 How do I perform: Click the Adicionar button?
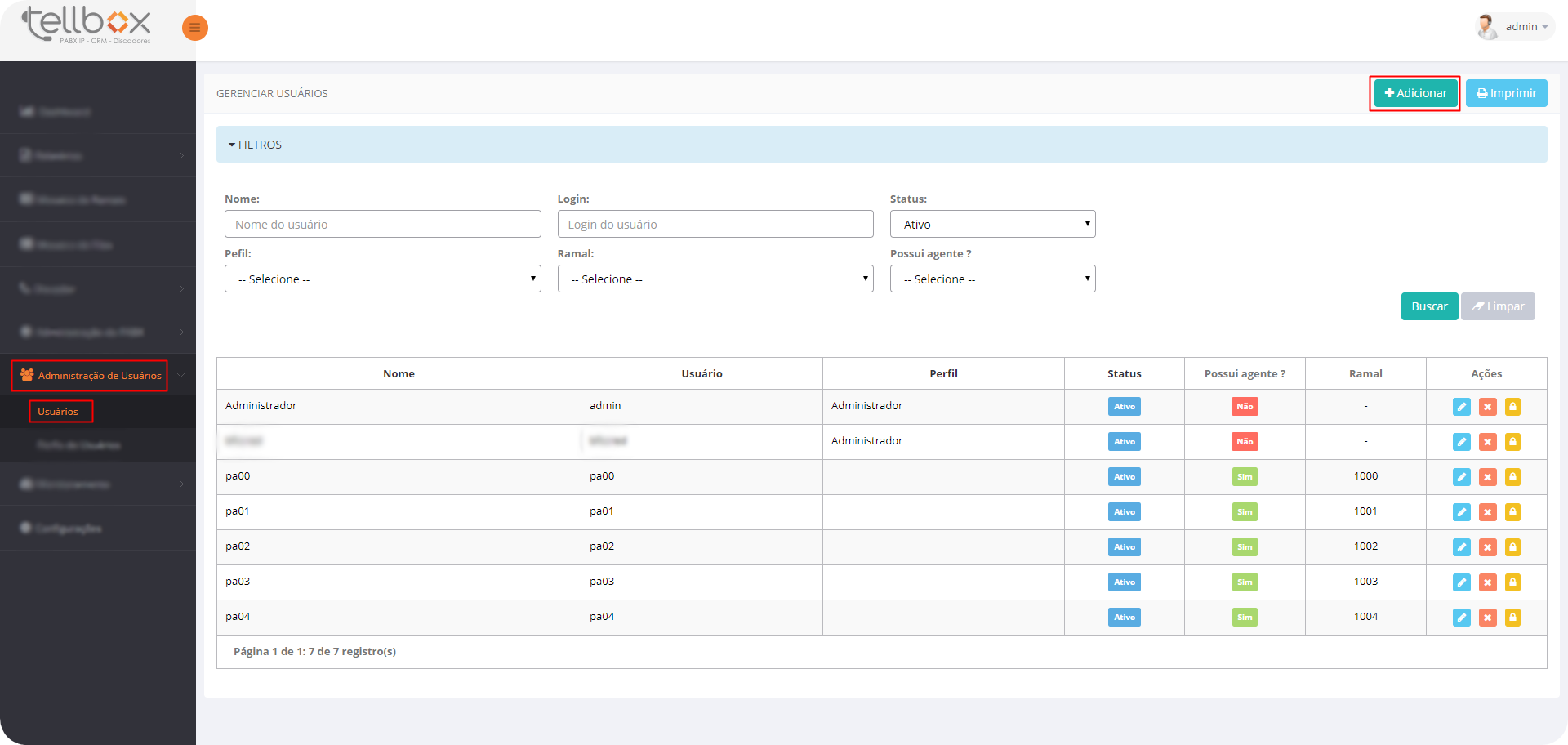pos(1415,93)
